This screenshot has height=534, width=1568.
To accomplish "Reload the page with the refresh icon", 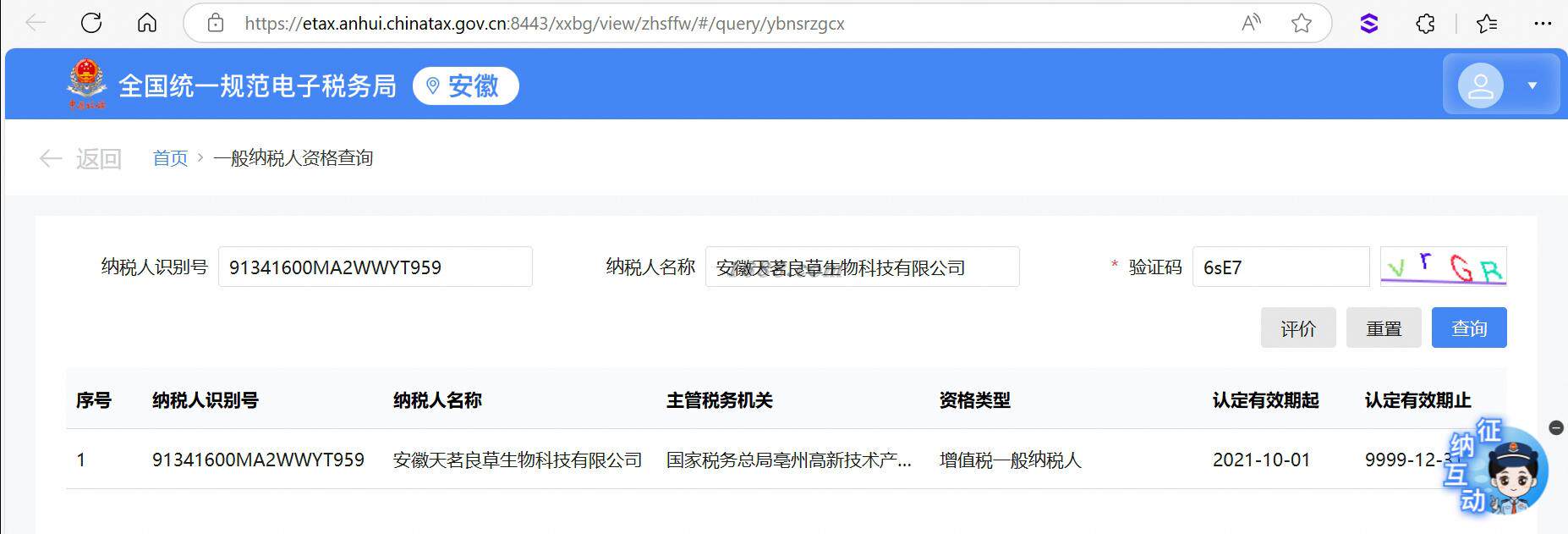I will tap(91, 23).
